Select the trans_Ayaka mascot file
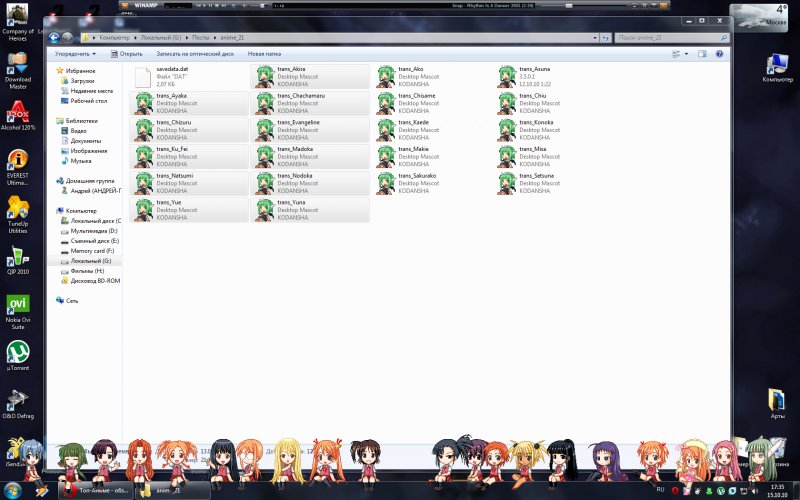 [189, 103]
